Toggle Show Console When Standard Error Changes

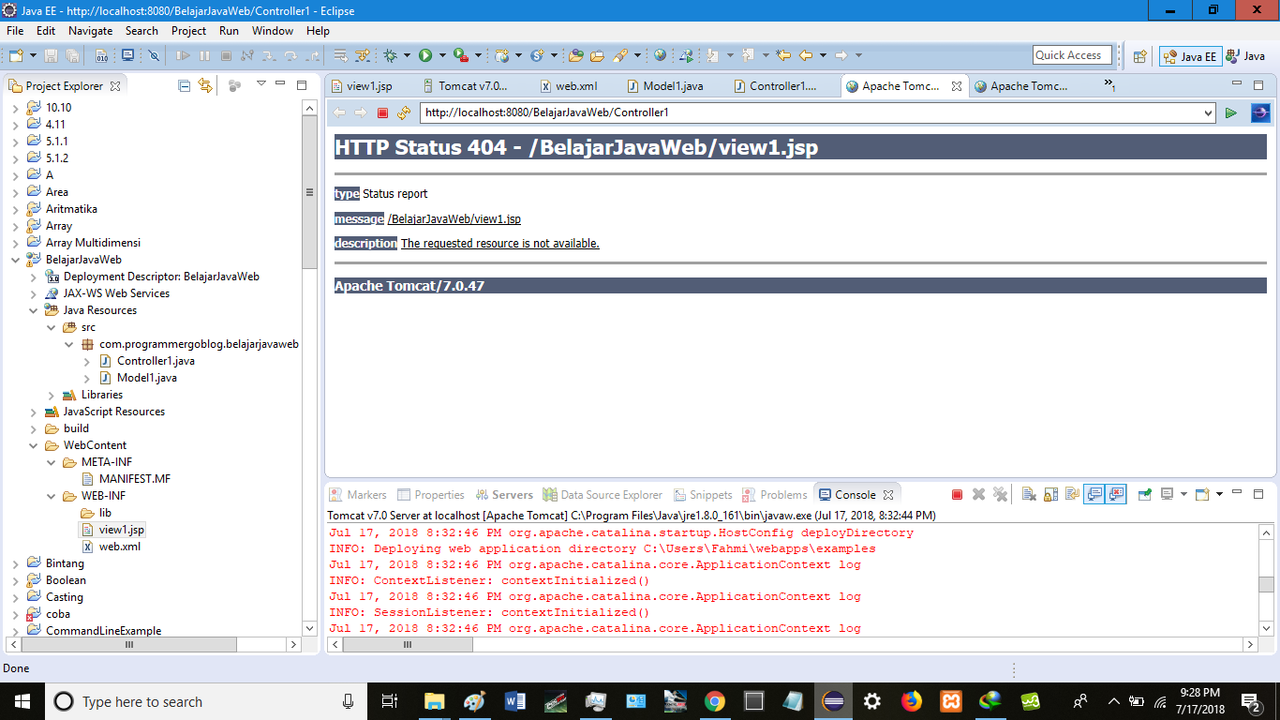1117,494
